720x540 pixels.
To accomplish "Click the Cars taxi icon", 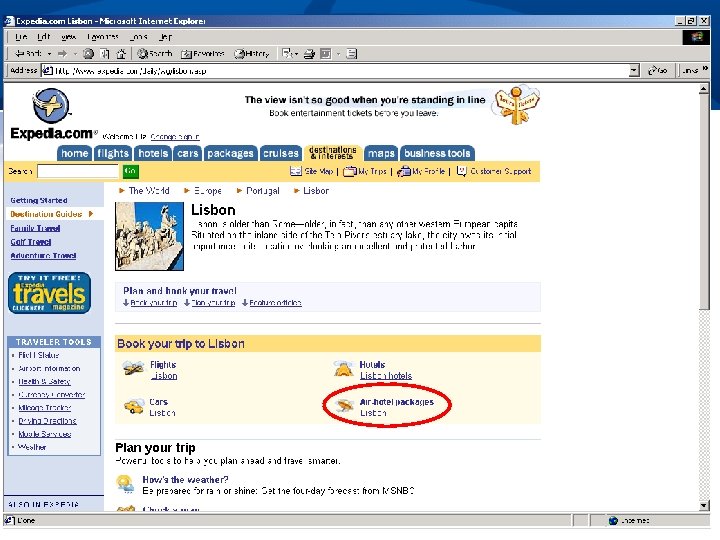I will tap(134, 406).
